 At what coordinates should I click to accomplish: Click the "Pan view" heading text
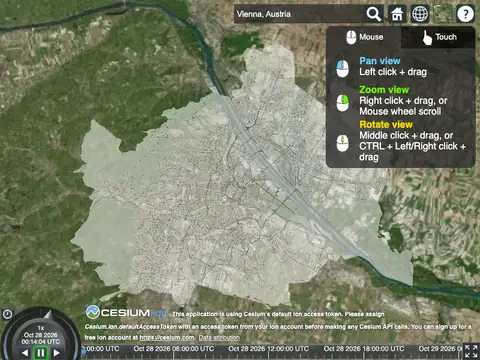[380, 61]
